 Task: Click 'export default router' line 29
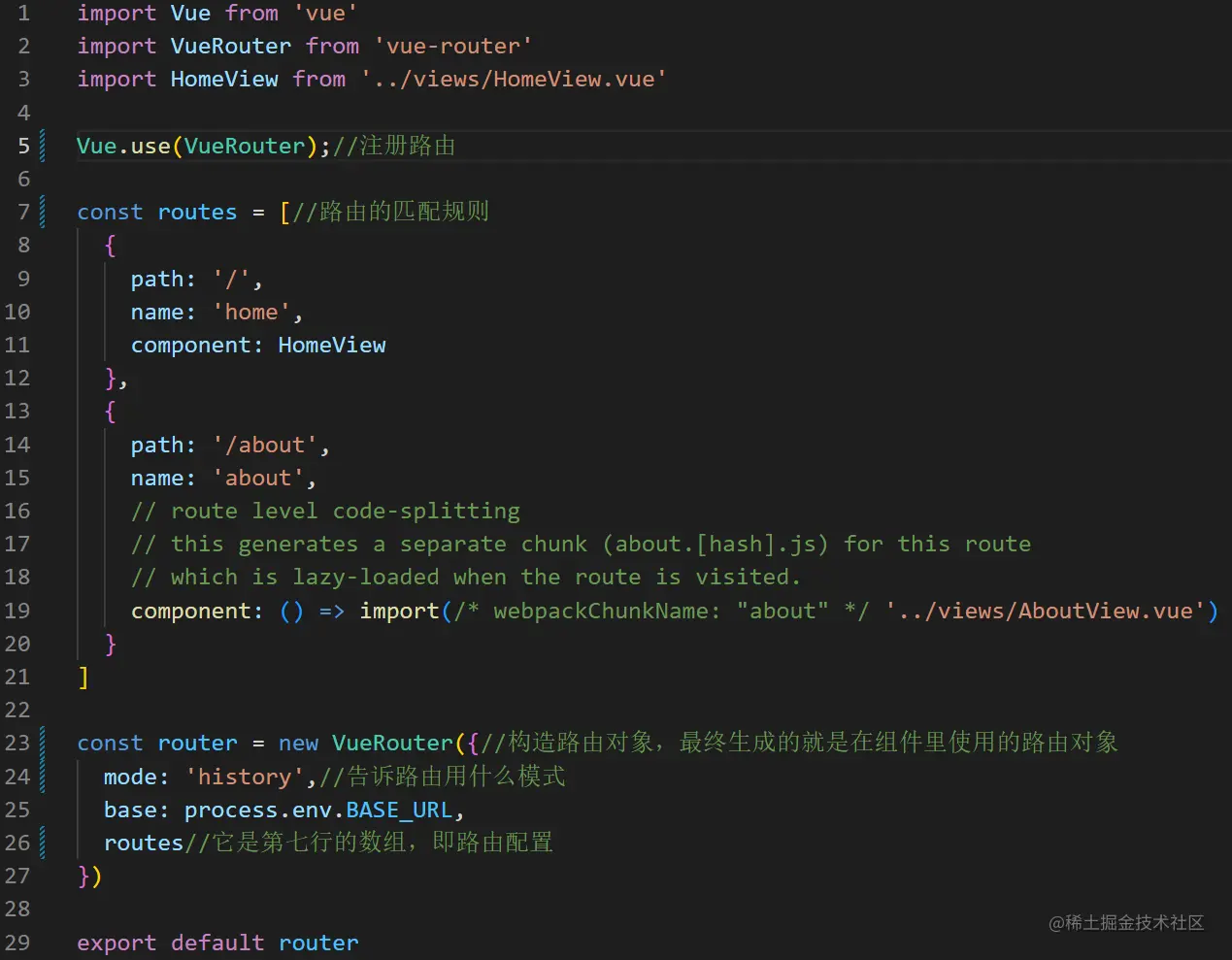point(217,943)
